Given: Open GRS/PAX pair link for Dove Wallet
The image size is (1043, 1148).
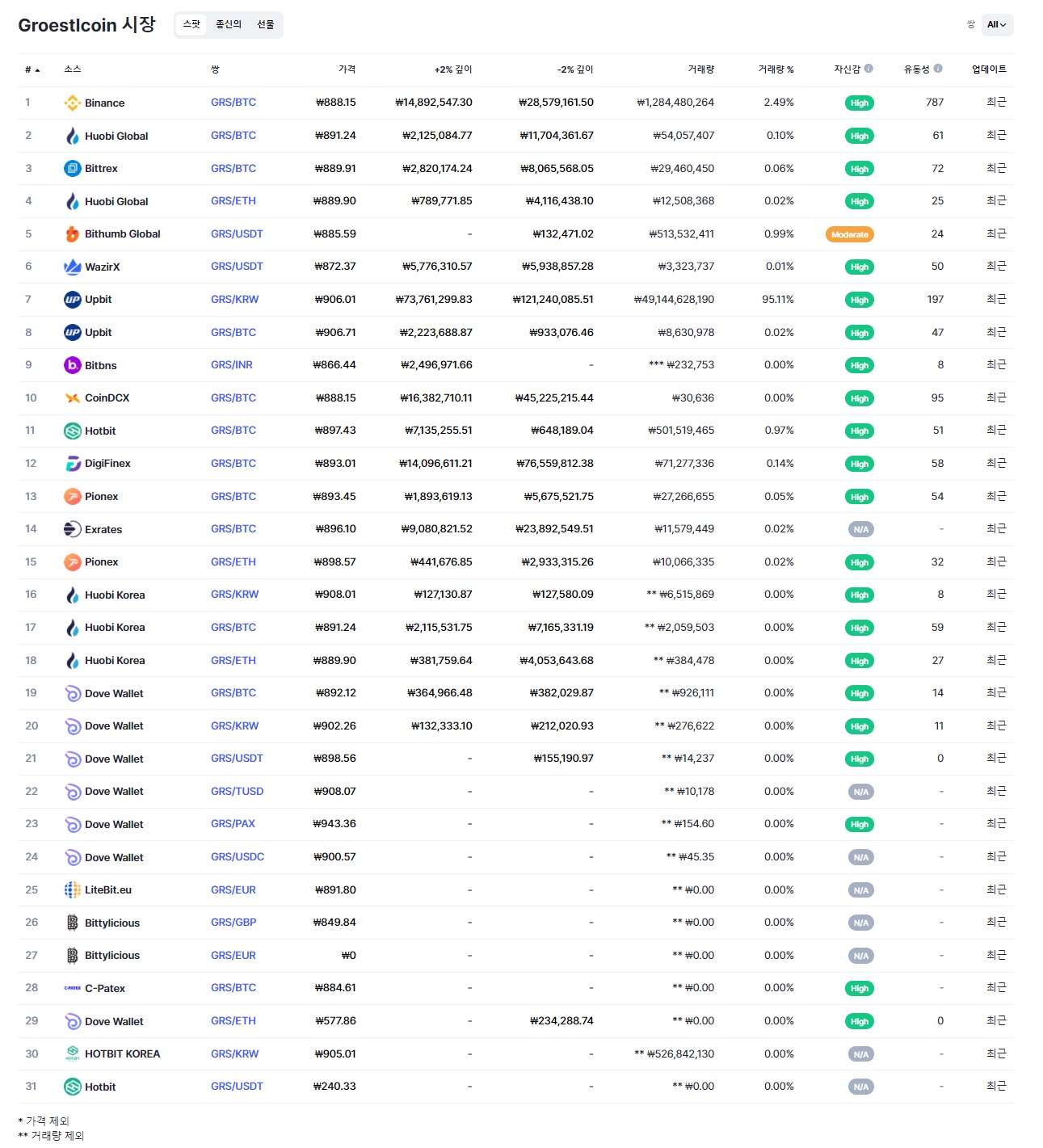Looking at the screenshot, I should pyautogui.click(x=233, y=824).
